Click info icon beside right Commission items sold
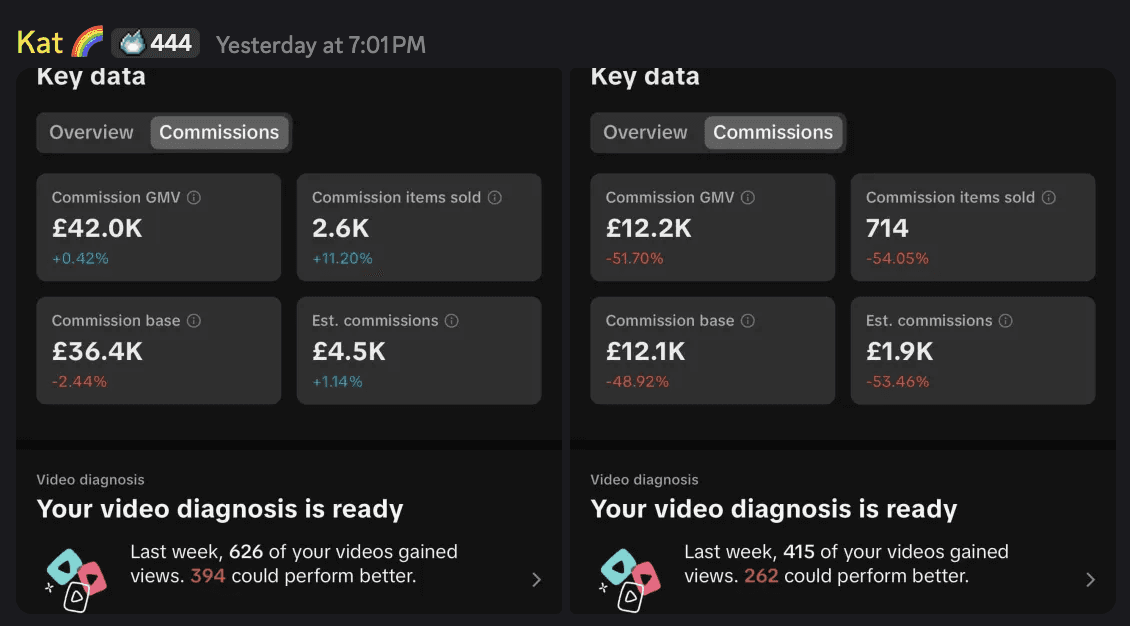The image size is (1130, 626). (x=1049, y=197)
